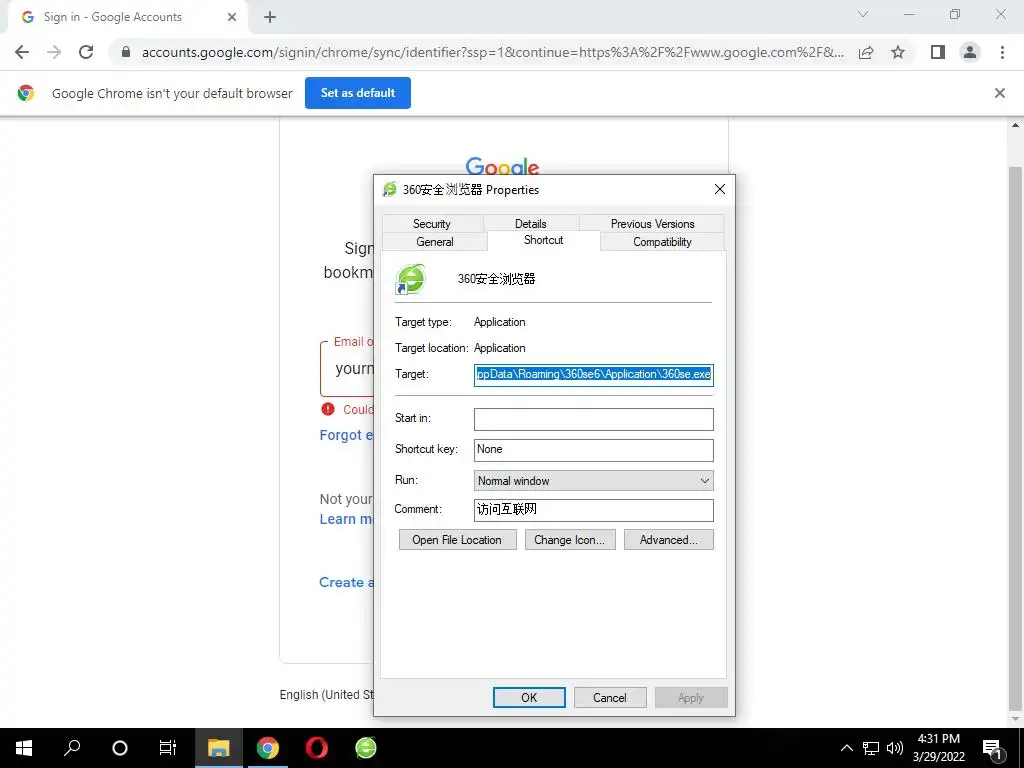Click the Chrome forward arrow
This screenshot has width=1024, height=768.
(54, 52)
